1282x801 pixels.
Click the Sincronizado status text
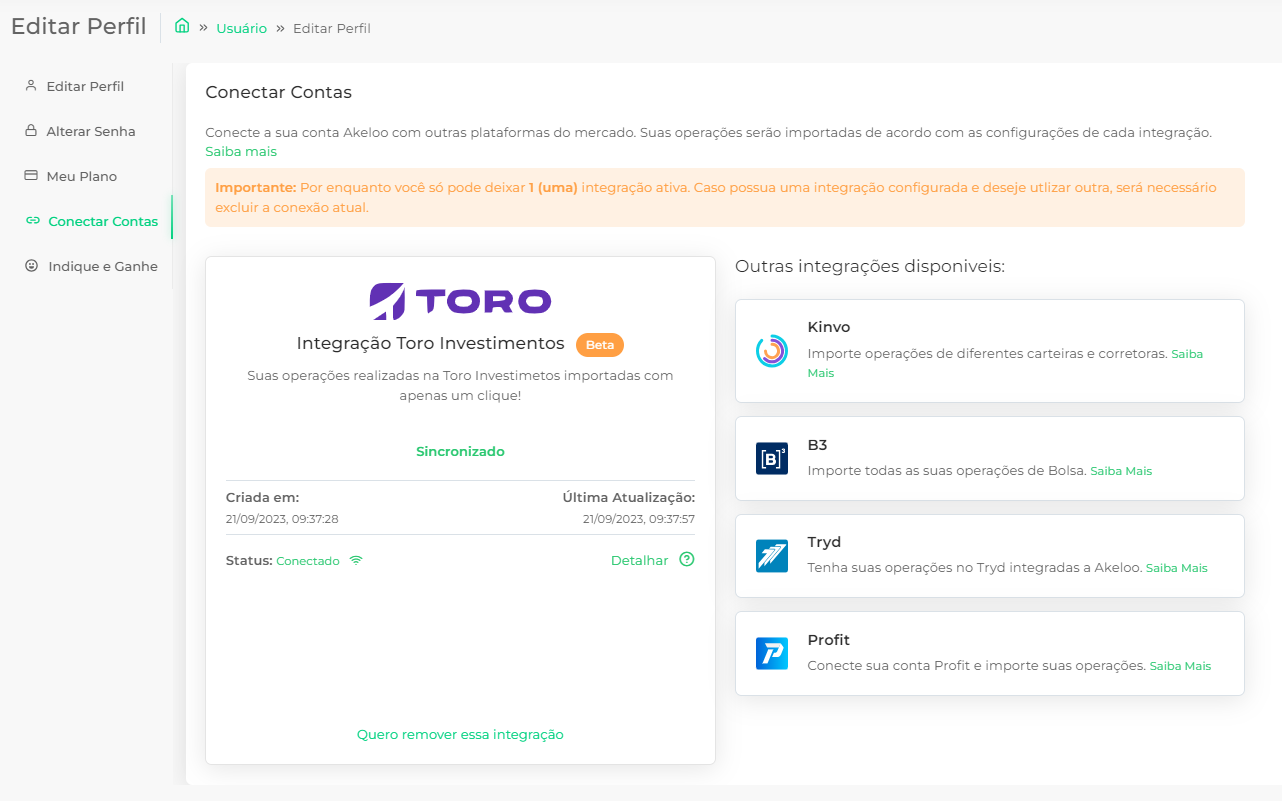(x=460, y=451)
